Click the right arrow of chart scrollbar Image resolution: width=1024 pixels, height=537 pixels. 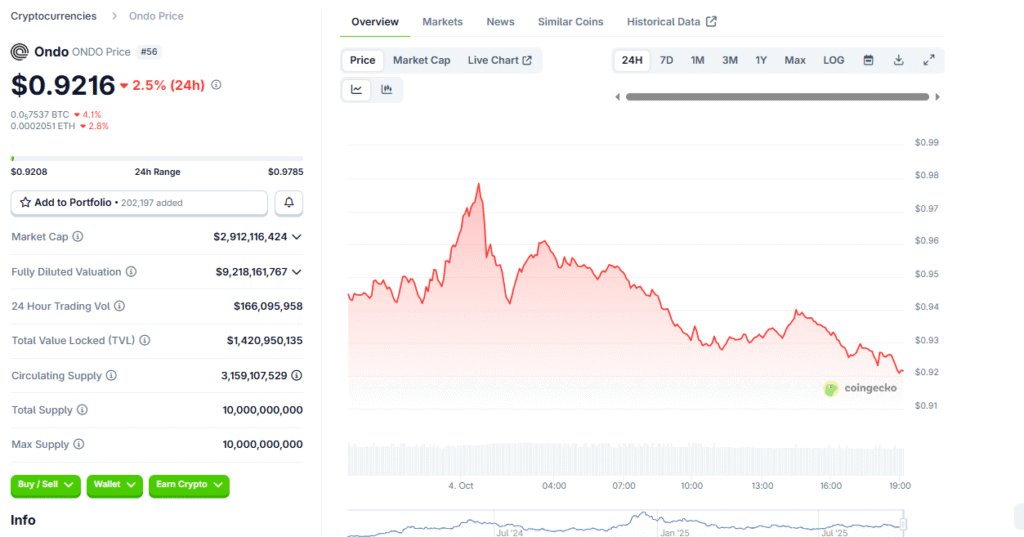937,97
